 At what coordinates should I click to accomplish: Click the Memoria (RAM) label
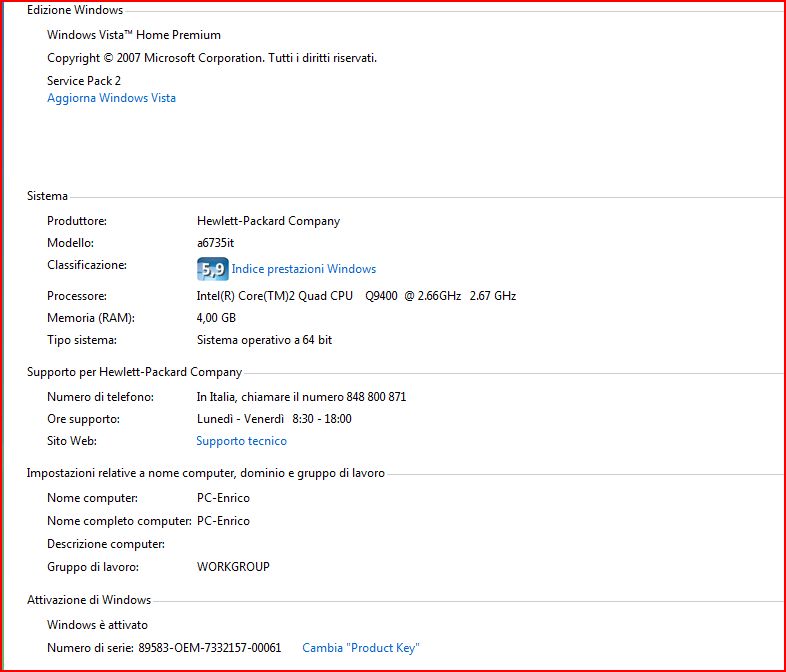point(91,318)
